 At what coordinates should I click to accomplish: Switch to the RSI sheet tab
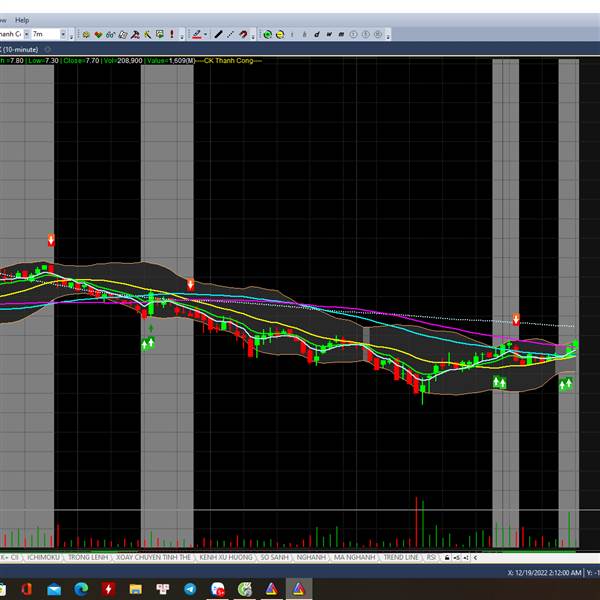[x=431, y=557]
